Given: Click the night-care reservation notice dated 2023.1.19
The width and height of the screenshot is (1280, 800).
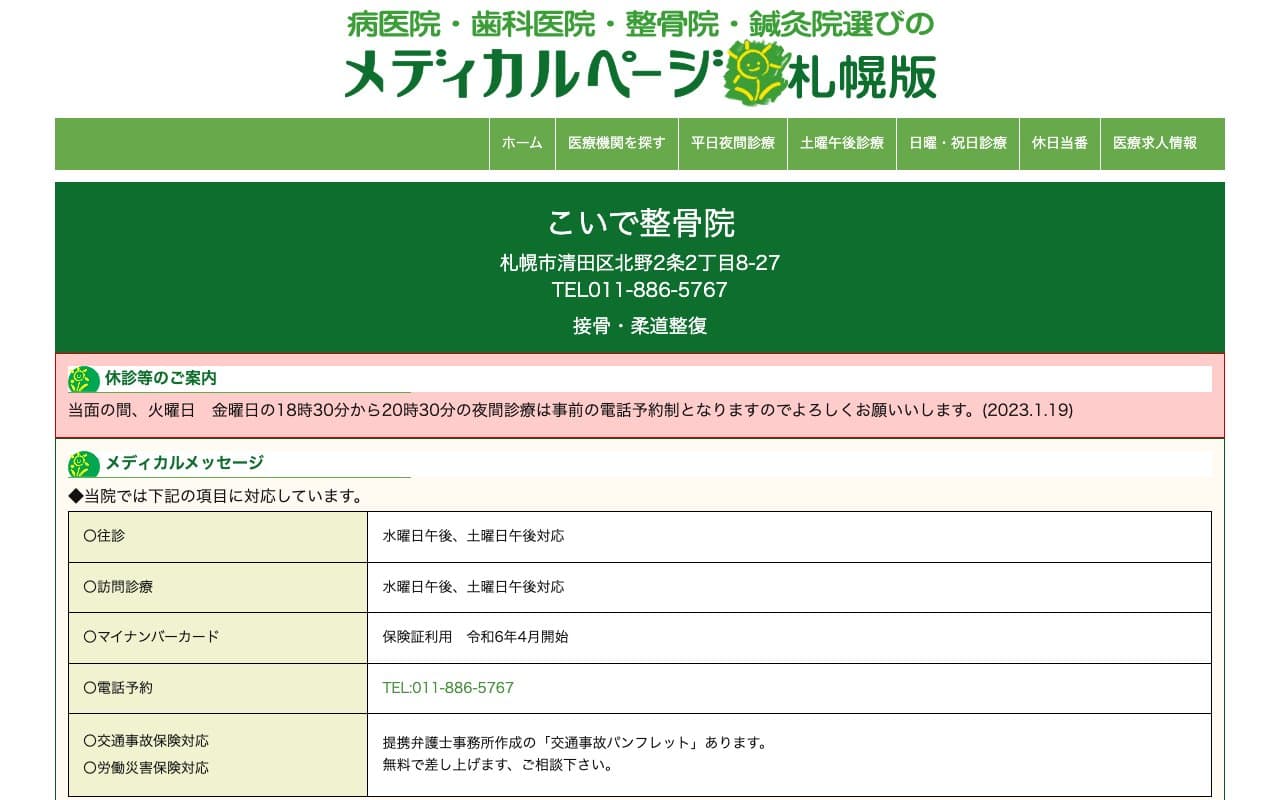Looking at the screenshot, I should pyautogui.click(x=568, y=410).
